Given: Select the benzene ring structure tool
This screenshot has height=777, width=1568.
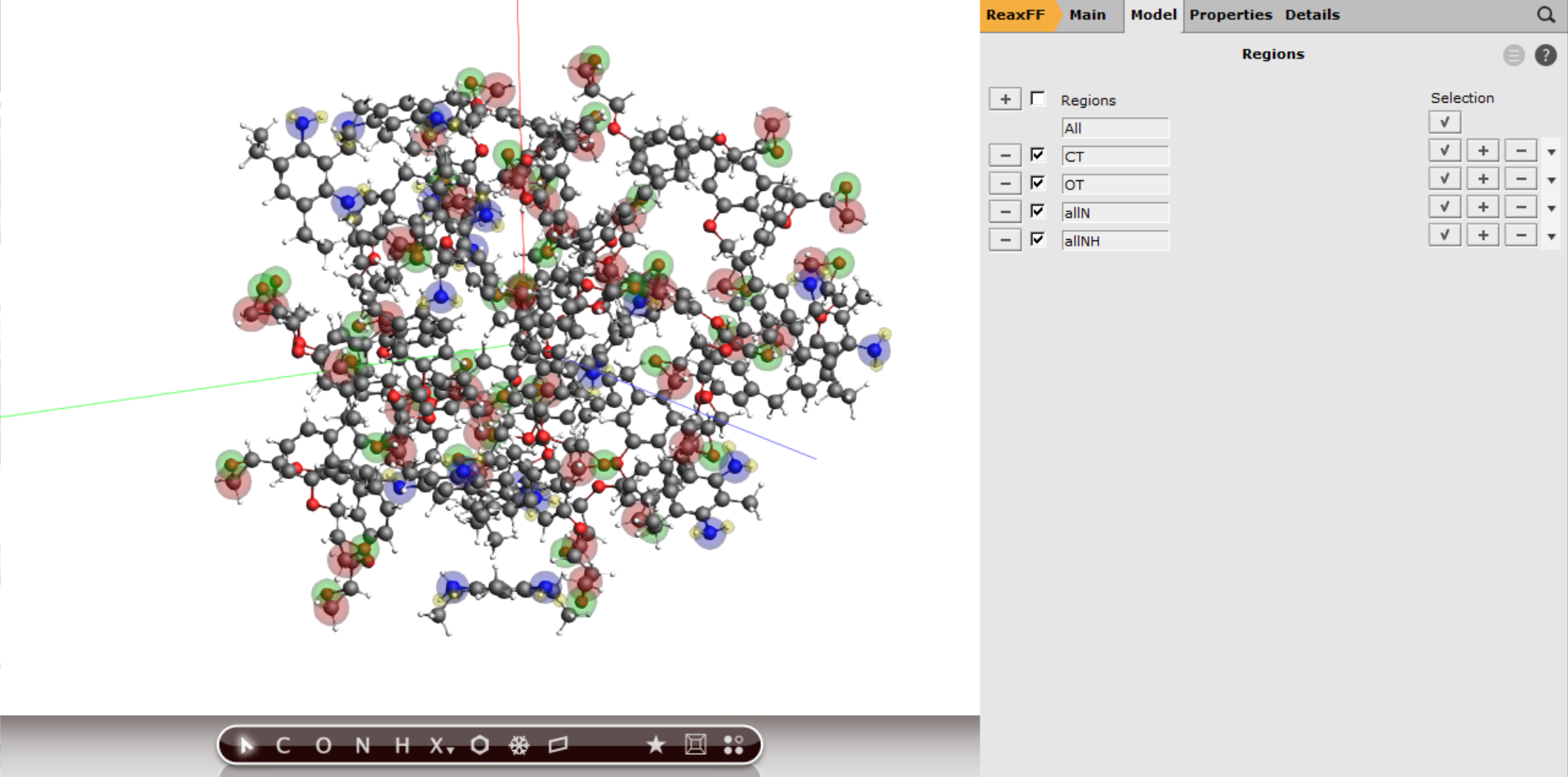Looking at the screenshot, I should [480, 745].
